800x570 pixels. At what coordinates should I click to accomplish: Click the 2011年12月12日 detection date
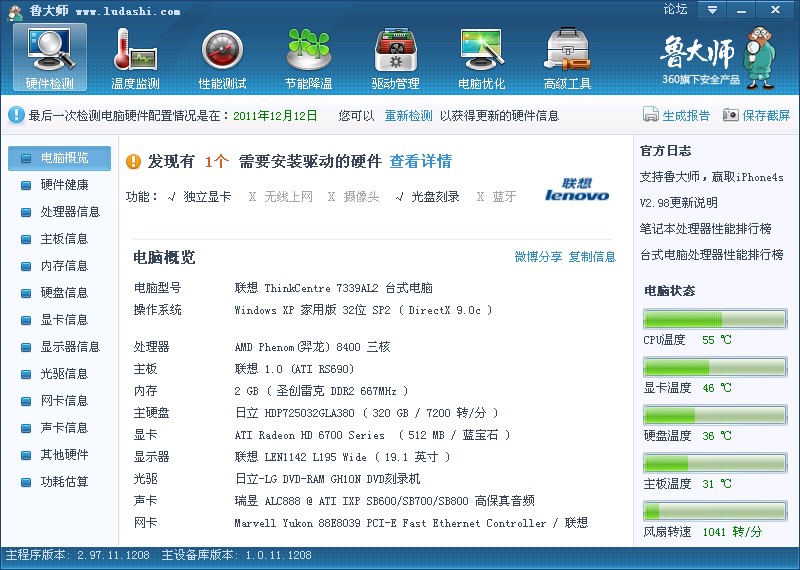click(x=275, y=116)
